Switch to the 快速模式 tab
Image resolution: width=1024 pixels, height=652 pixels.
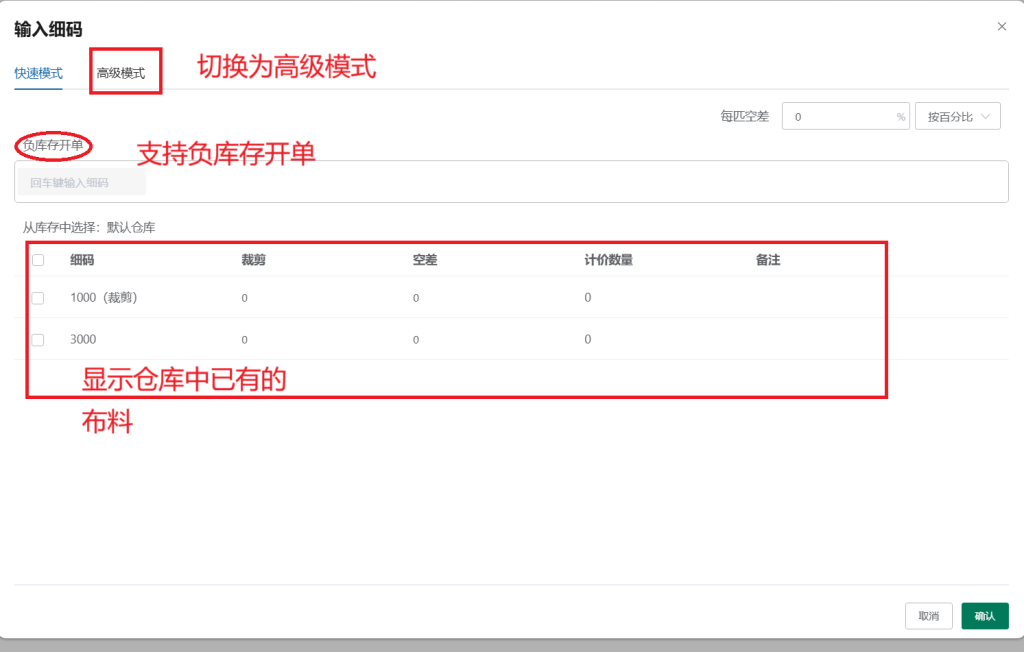pyautogui.click(x=38, y=74)
